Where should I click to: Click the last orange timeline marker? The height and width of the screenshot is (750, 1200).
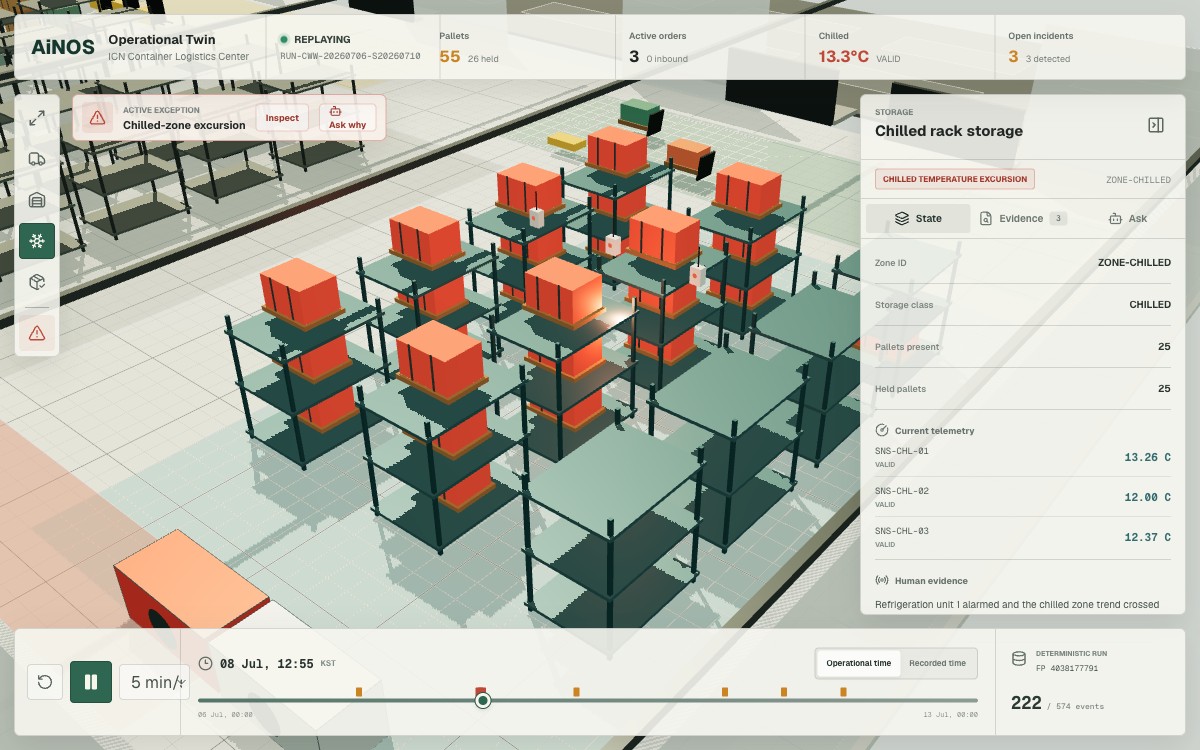[843, 692]
